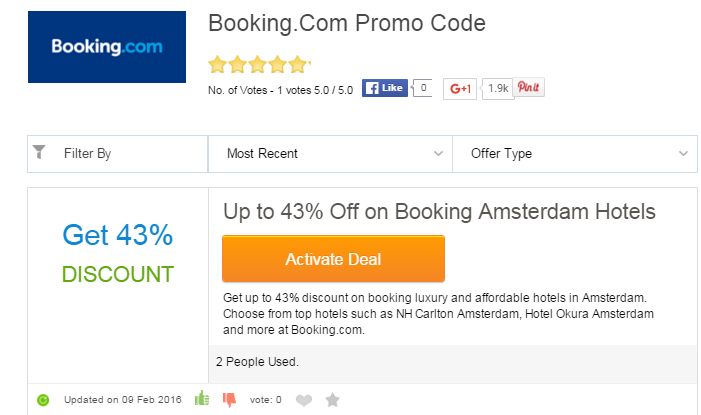Click the Pin it button
This screenshot has height=415, width=701.
(529, 88)
